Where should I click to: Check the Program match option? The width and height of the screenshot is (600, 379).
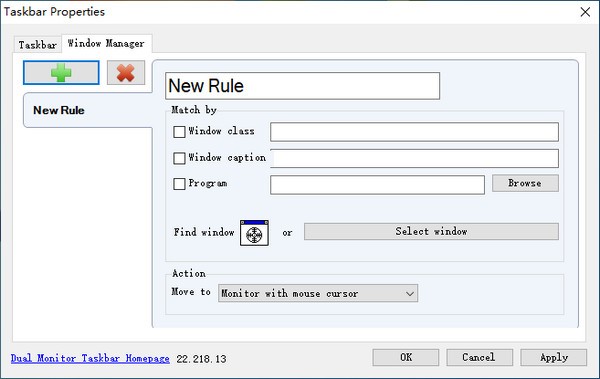[x=179, y=184]
